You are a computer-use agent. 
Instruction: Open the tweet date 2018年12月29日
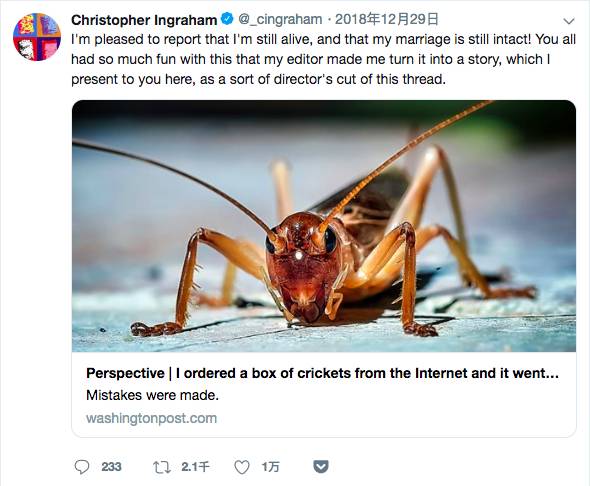pyautogui.click(x=387, y=19)
